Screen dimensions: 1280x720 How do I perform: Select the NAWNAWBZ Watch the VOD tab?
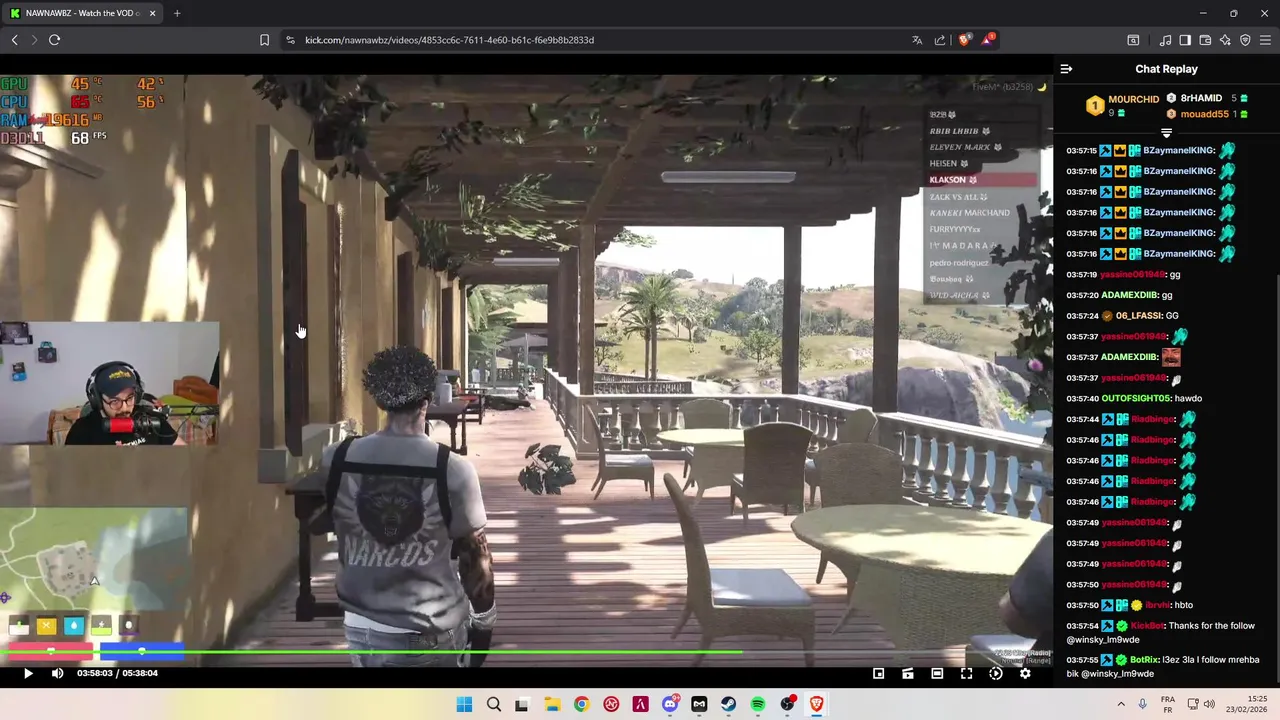pos(81,13)
